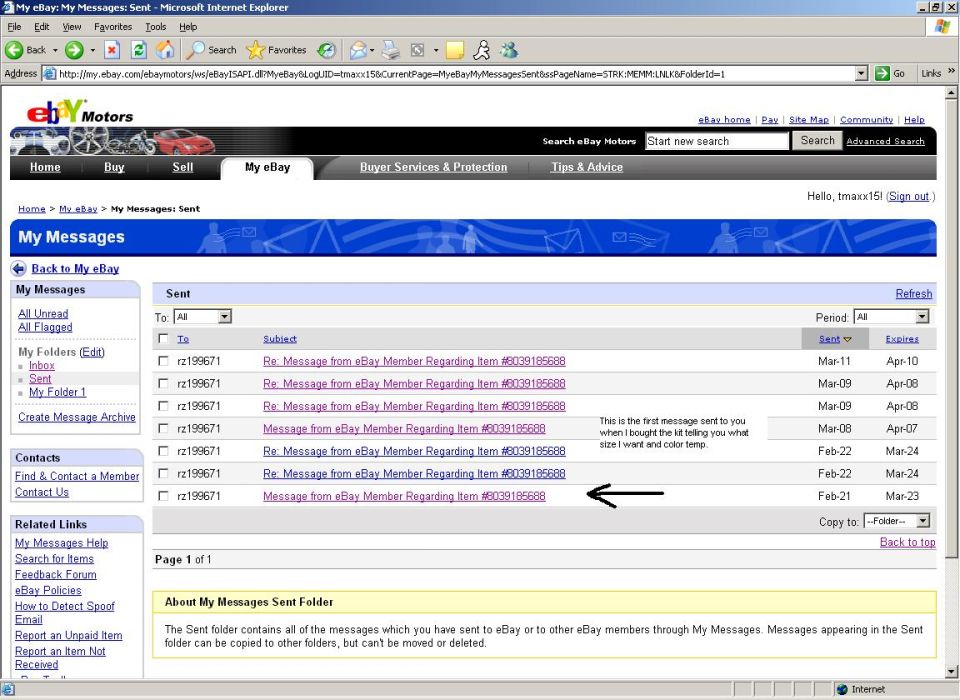Click the Search eBay Motors button
The width and height of the screenshot is (960, 700).
[x=817, y=140]
